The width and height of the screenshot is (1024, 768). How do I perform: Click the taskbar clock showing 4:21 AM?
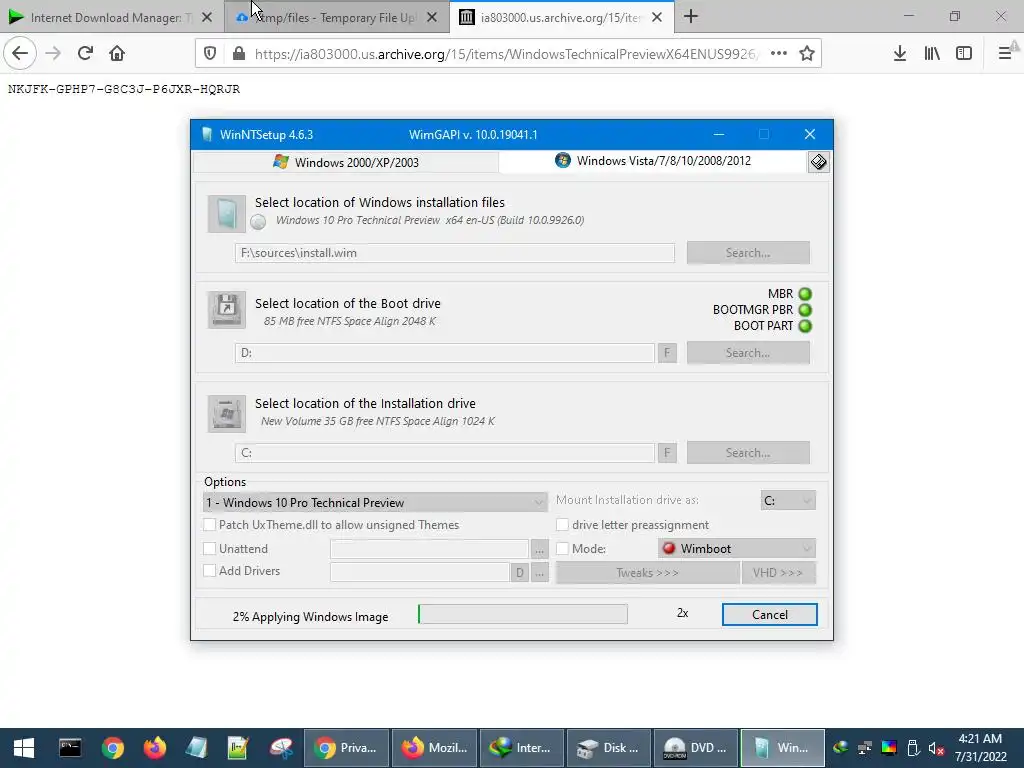pos(980,748)
